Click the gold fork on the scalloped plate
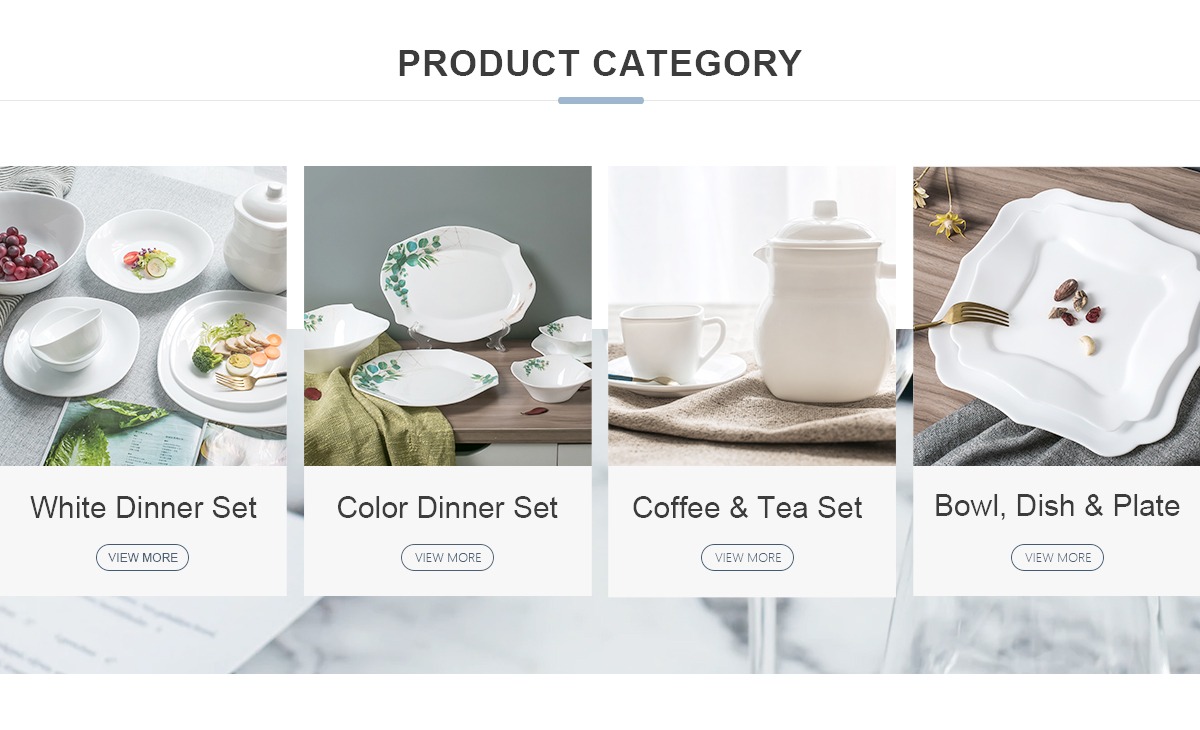The image size is (1200, 730). (962, 318)
